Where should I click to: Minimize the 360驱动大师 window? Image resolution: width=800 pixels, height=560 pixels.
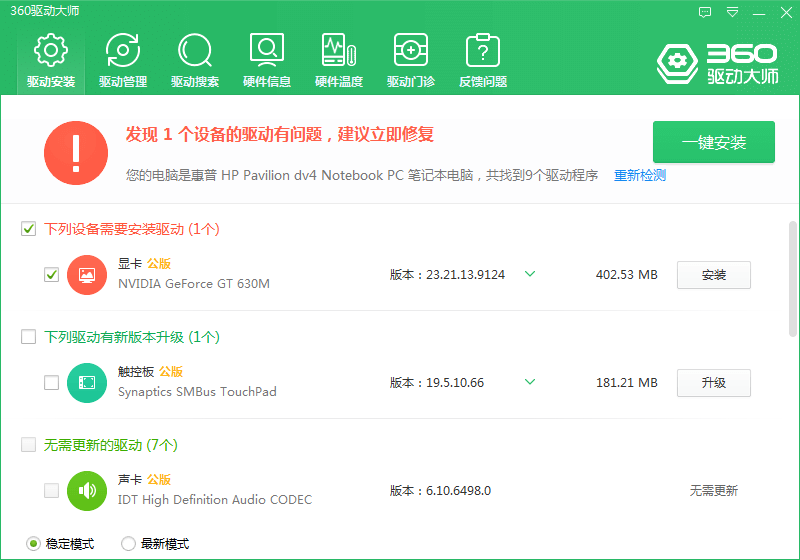point(759,12)
